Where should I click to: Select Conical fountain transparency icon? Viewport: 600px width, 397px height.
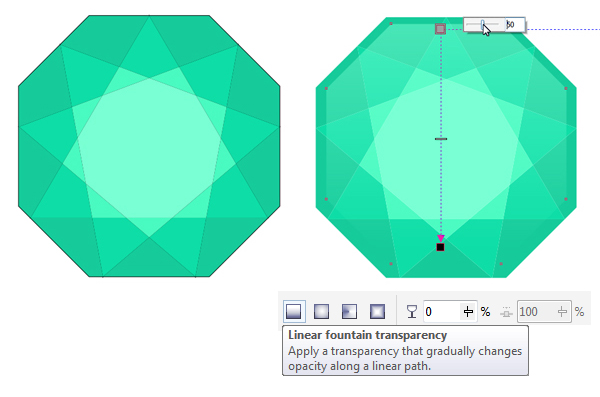349,311
